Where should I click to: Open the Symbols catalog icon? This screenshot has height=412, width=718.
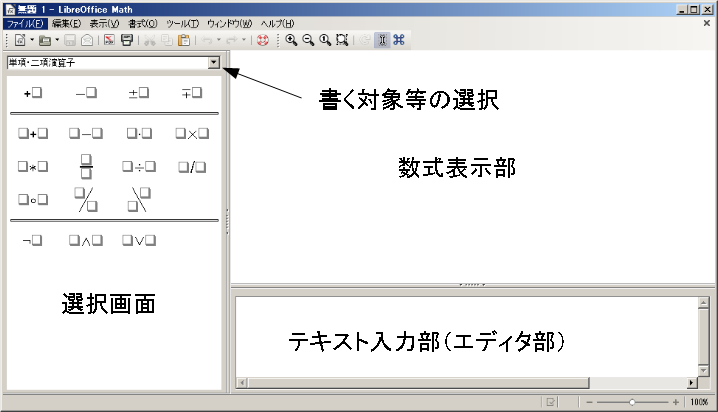coord(399,40)
